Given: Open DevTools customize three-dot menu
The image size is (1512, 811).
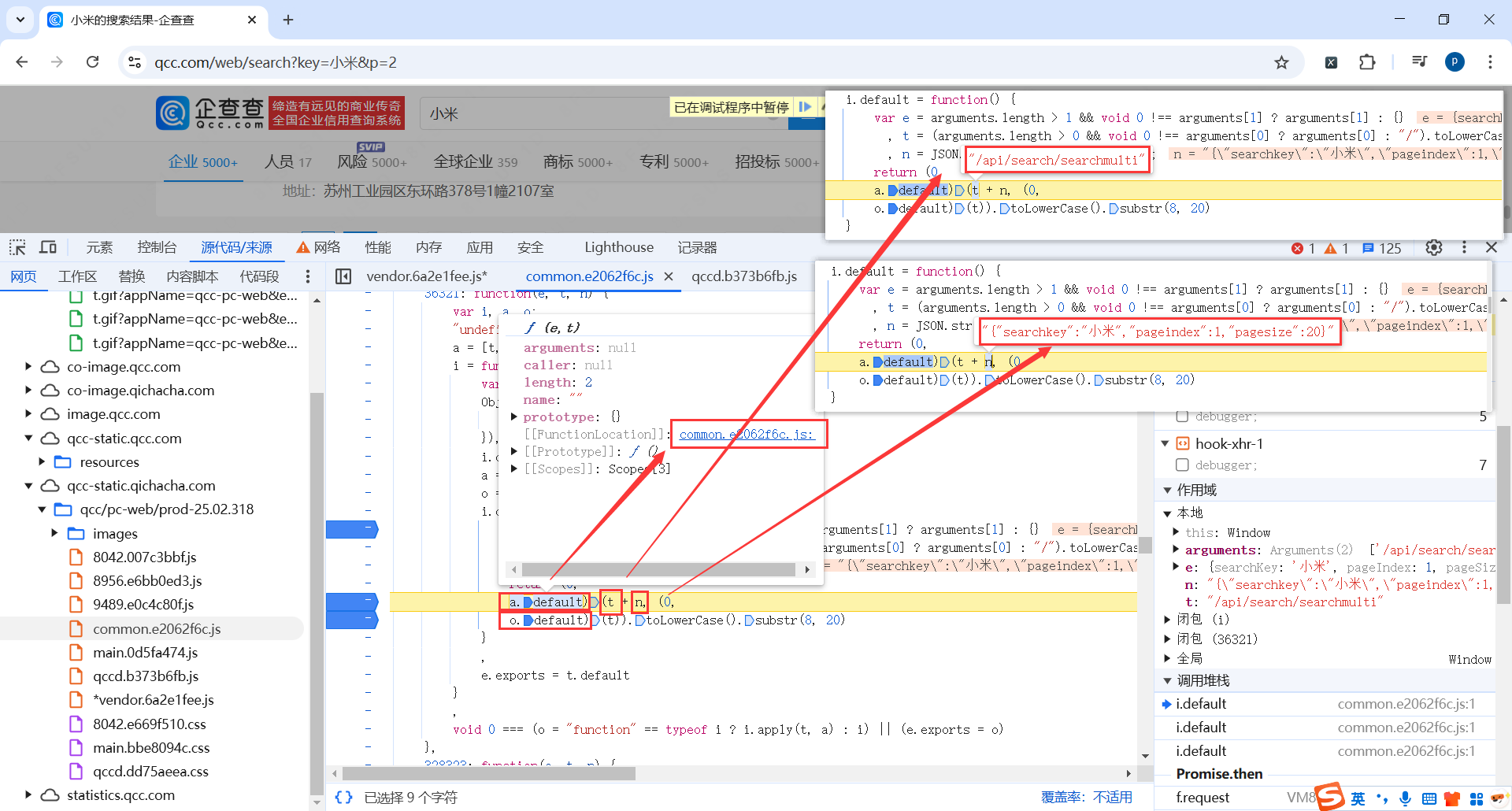Looking at the screenshot, I should [x=1464, y=247].
